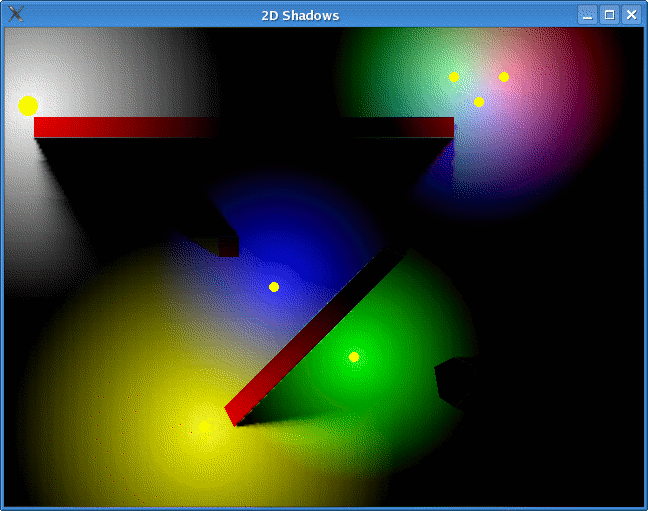Click the rightmost dot of the three-dot cluster
This screenshot has height=511, width=648.
click(504, 77)
